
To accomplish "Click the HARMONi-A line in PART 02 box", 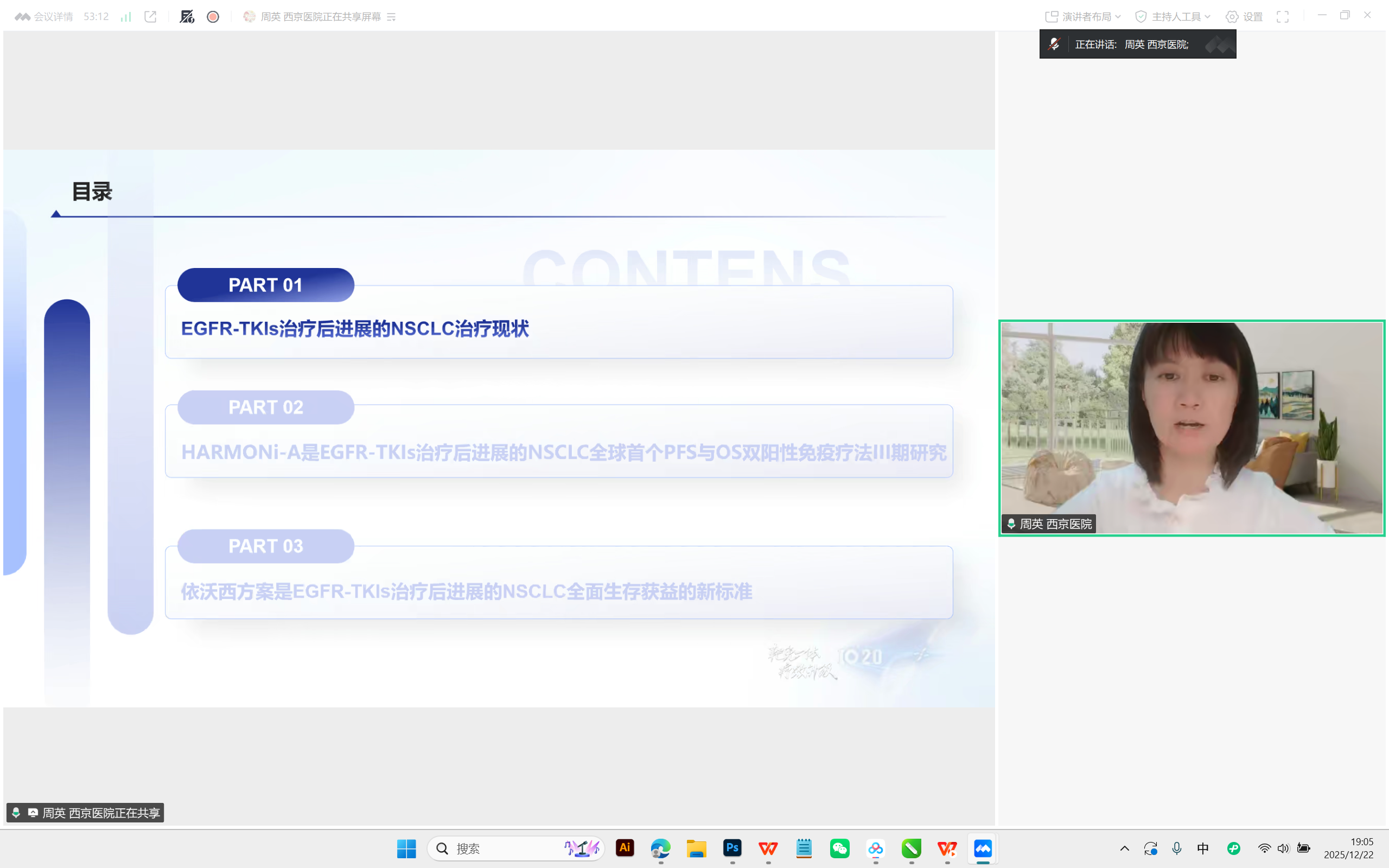I will coord(564,452).
